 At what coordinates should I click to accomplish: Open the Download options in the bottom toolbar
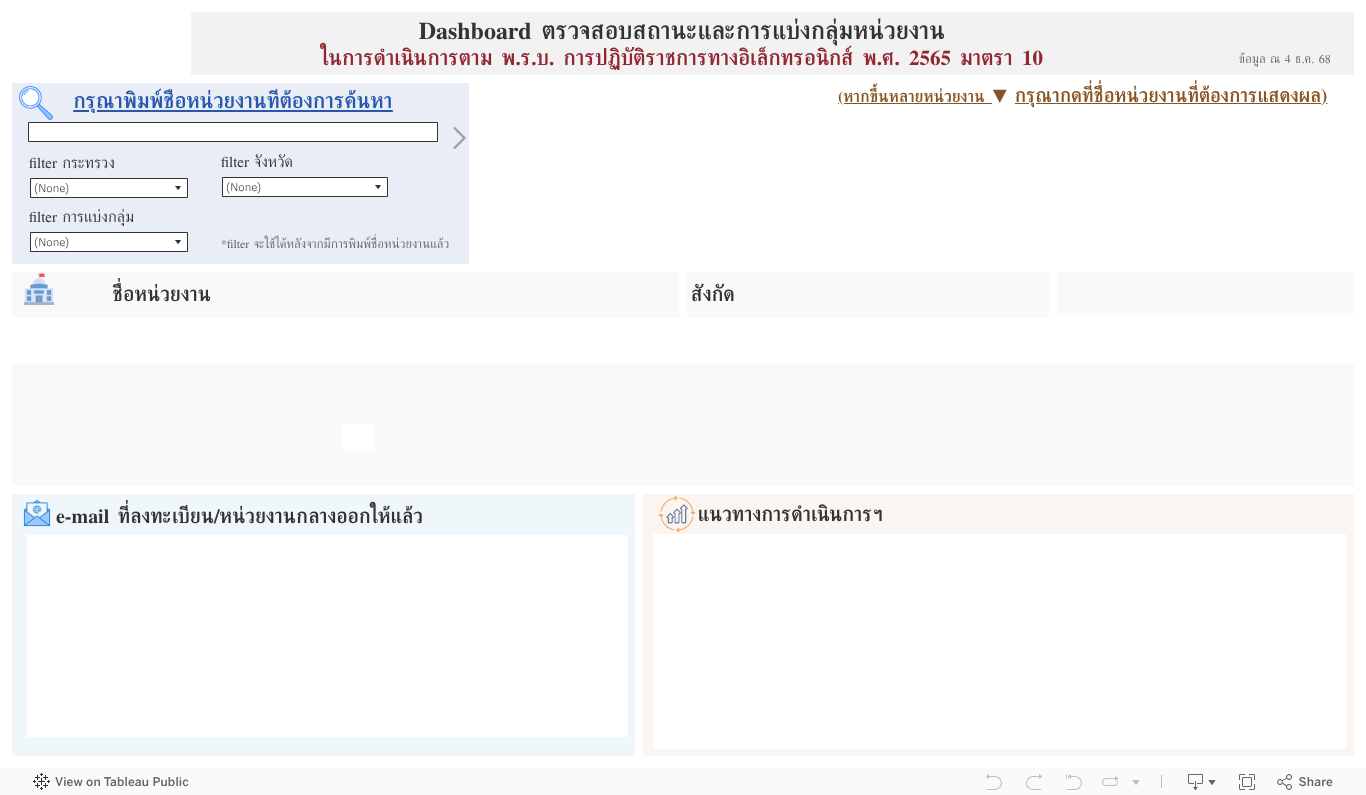[1195, 781]
